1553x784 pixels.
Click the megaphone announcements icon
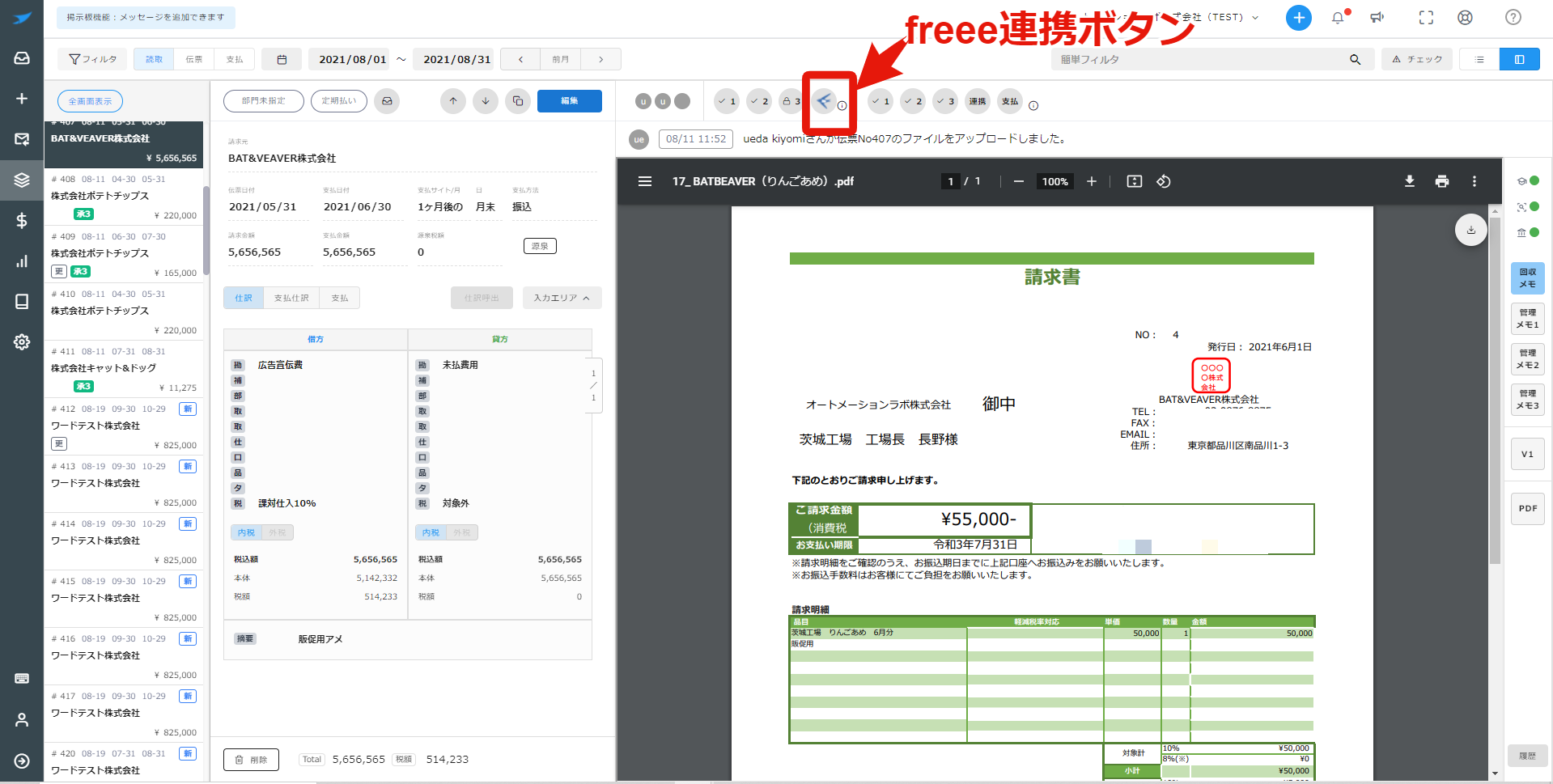1377,18
